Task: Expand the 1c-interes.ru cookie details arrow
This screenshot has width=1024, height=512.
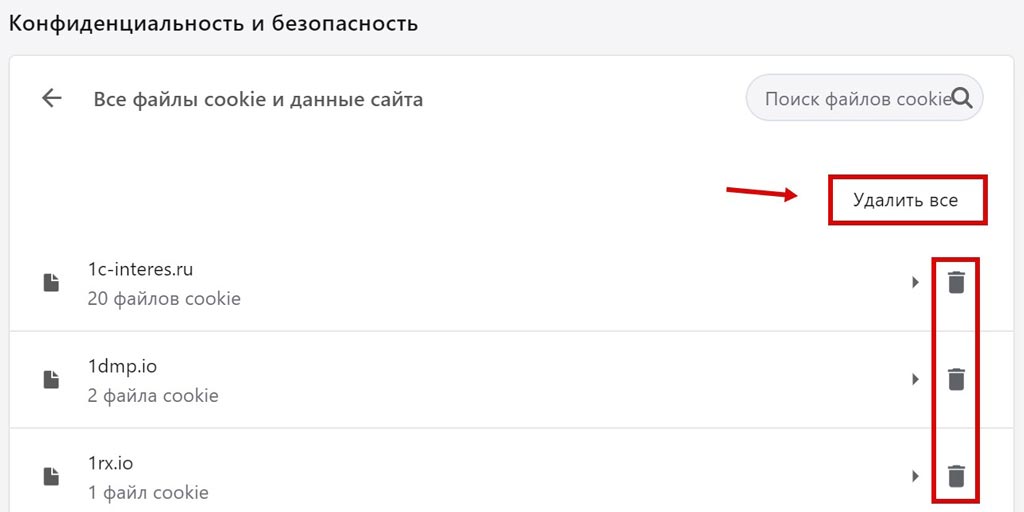Action: point(915,283)
